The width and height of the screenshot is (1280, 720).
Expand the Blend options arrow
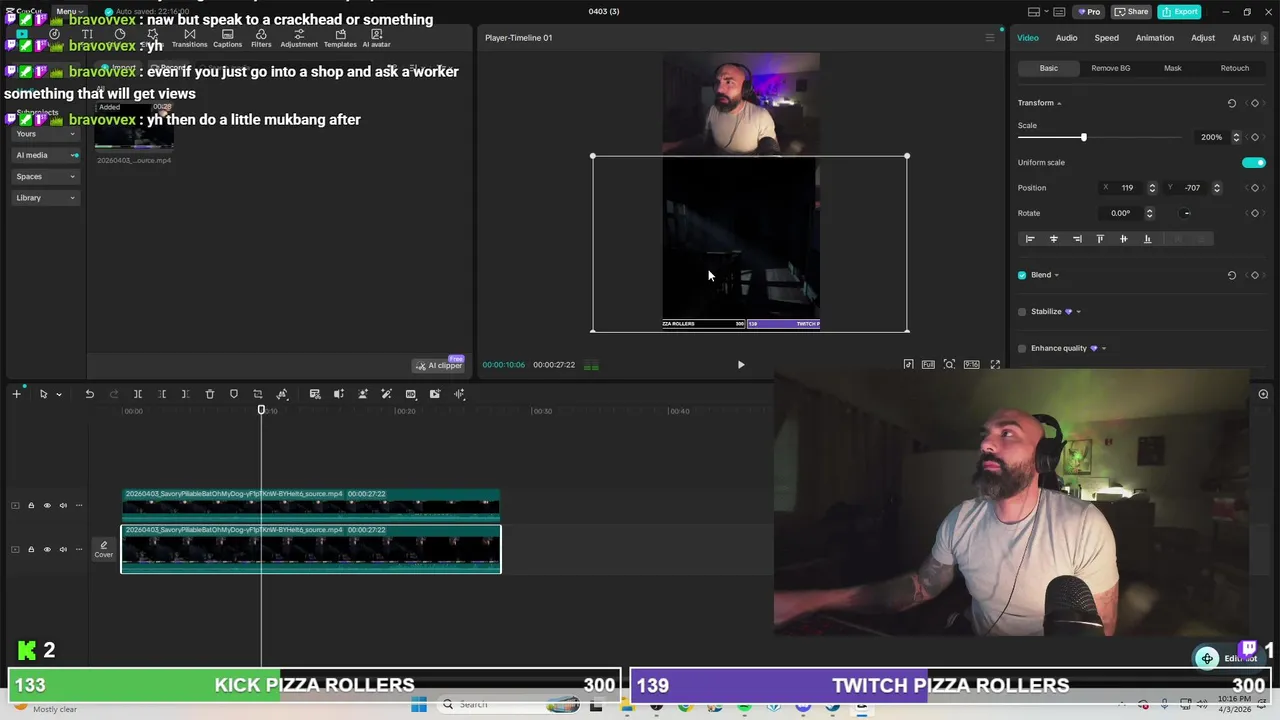click(1056, 275)
